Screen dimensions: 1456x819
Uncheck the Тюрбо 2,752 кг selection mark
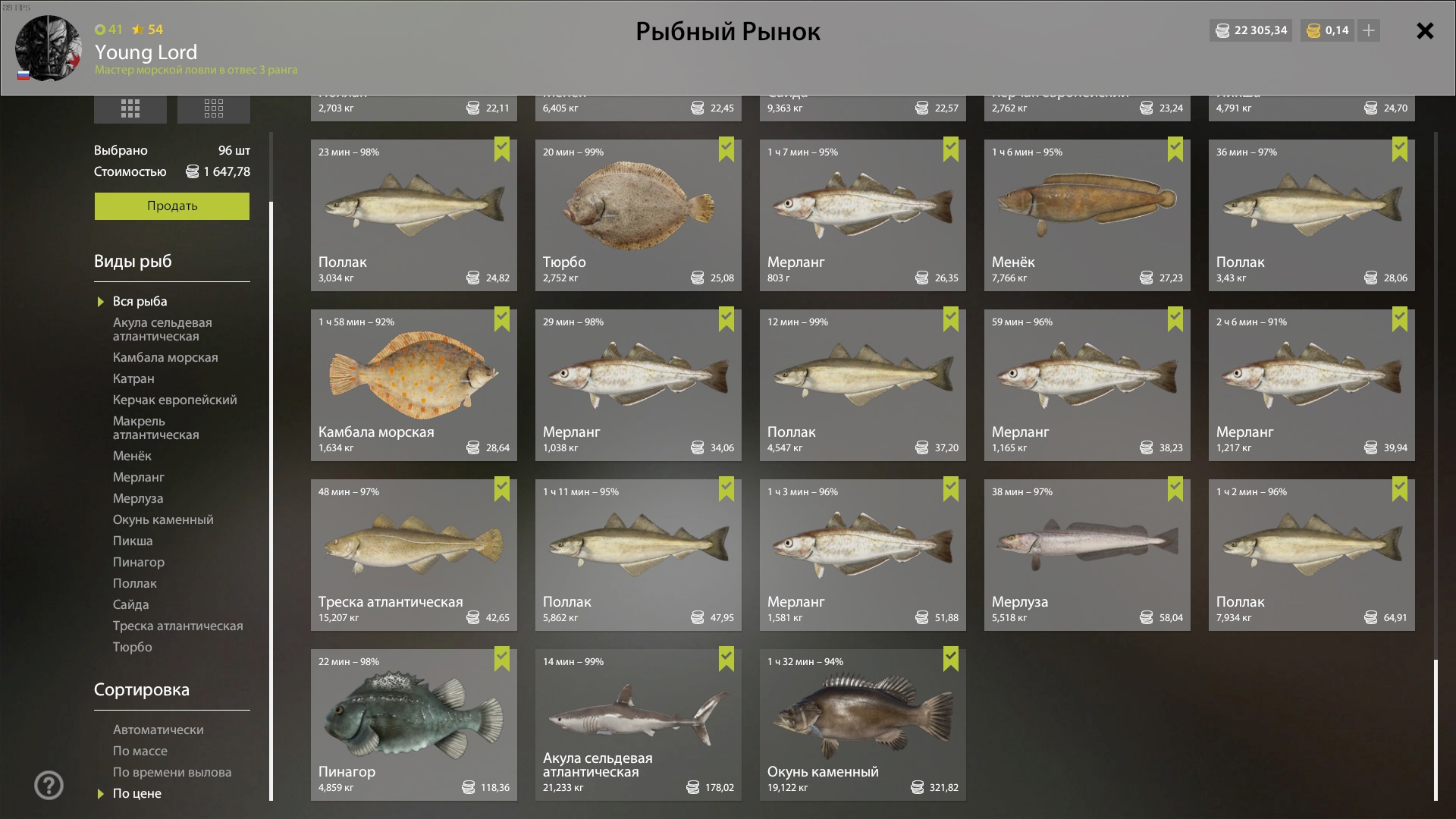(726, 149)
